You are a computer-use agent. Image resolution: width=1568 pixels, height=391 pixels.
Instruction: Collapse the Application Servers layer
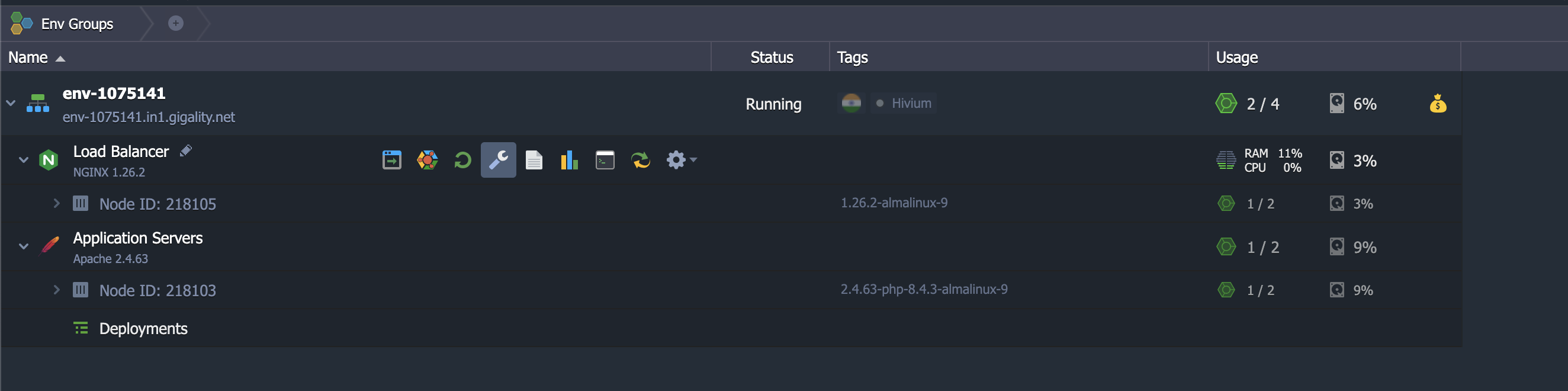(x=24, y=246)
